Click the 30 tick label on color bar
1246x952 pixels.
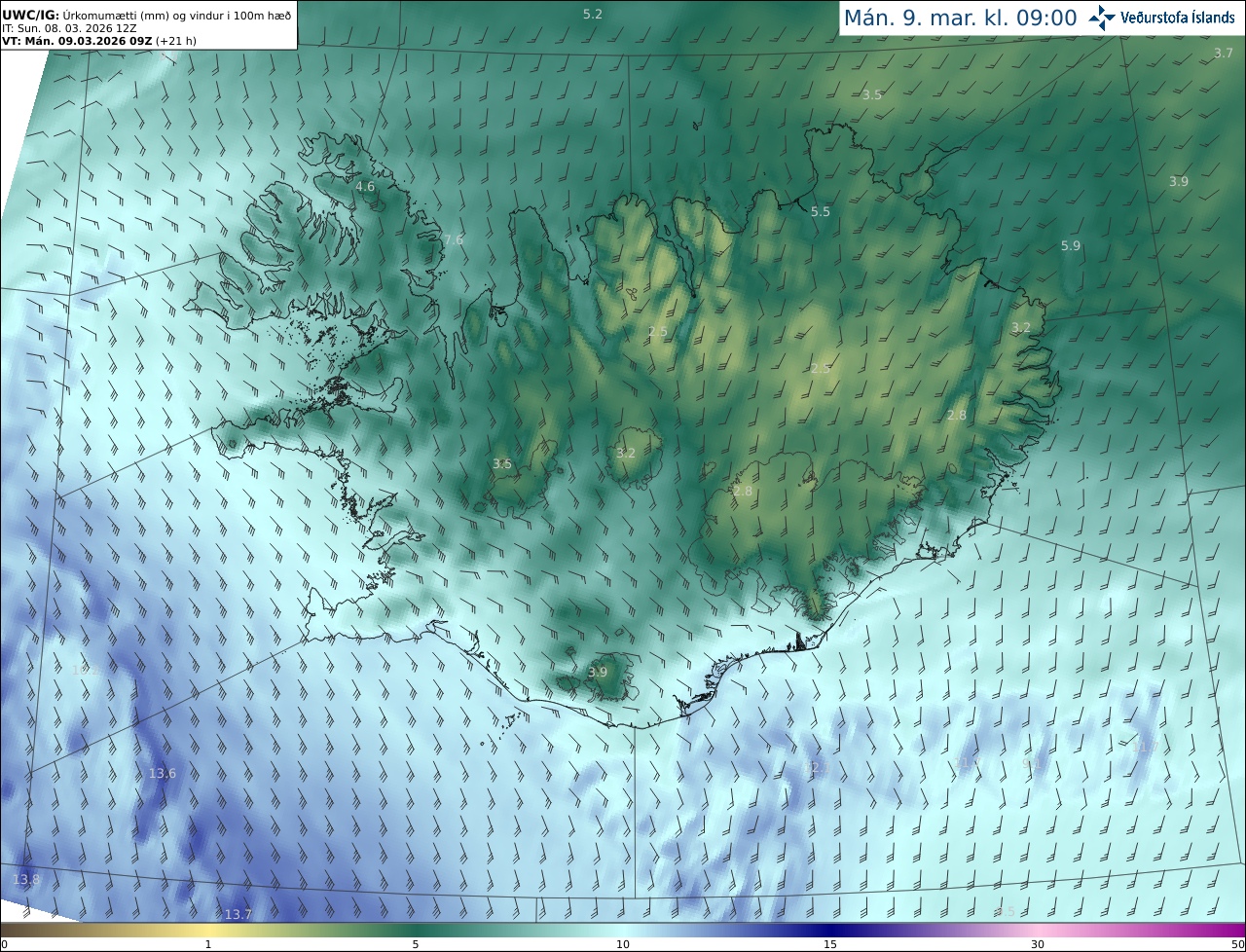pyautogui.click(x=1038, y=944)
